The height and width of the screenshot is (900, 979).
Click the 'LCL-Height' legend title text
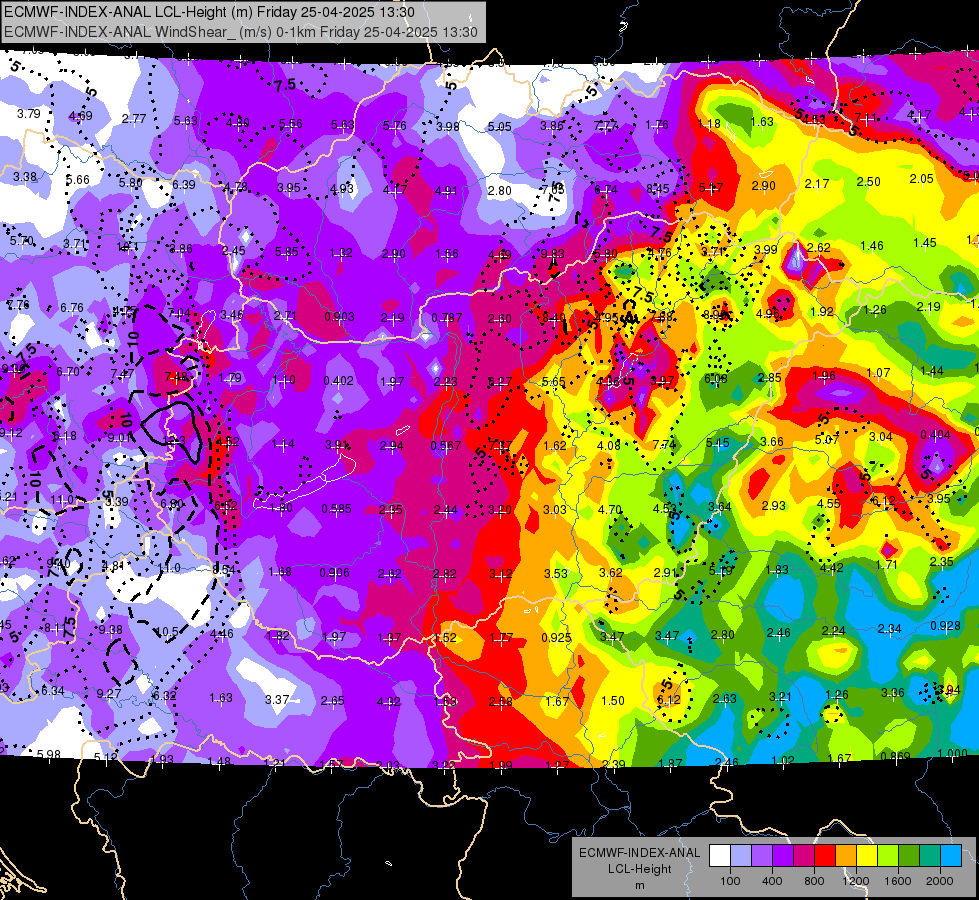click(639, 869)
